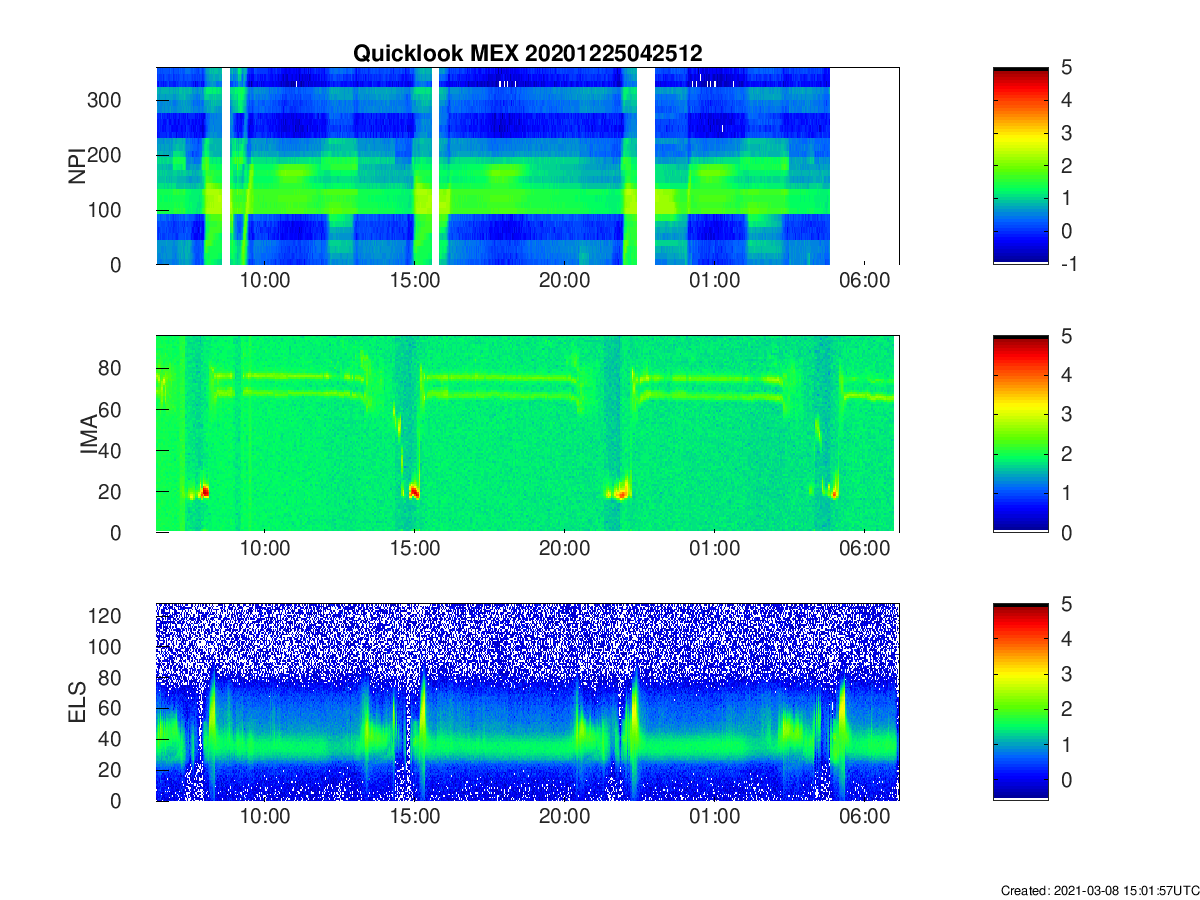Click the IMA y-axis label
This screenshot has width=1200, height=900.
click(90, 434)
